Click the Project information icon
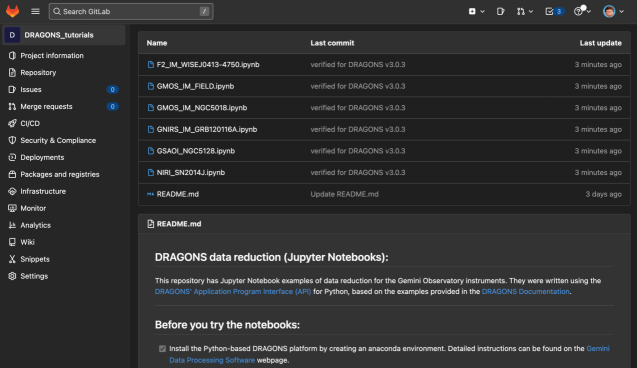This screenshot has height=368, width=637. [x=12, y=55]
